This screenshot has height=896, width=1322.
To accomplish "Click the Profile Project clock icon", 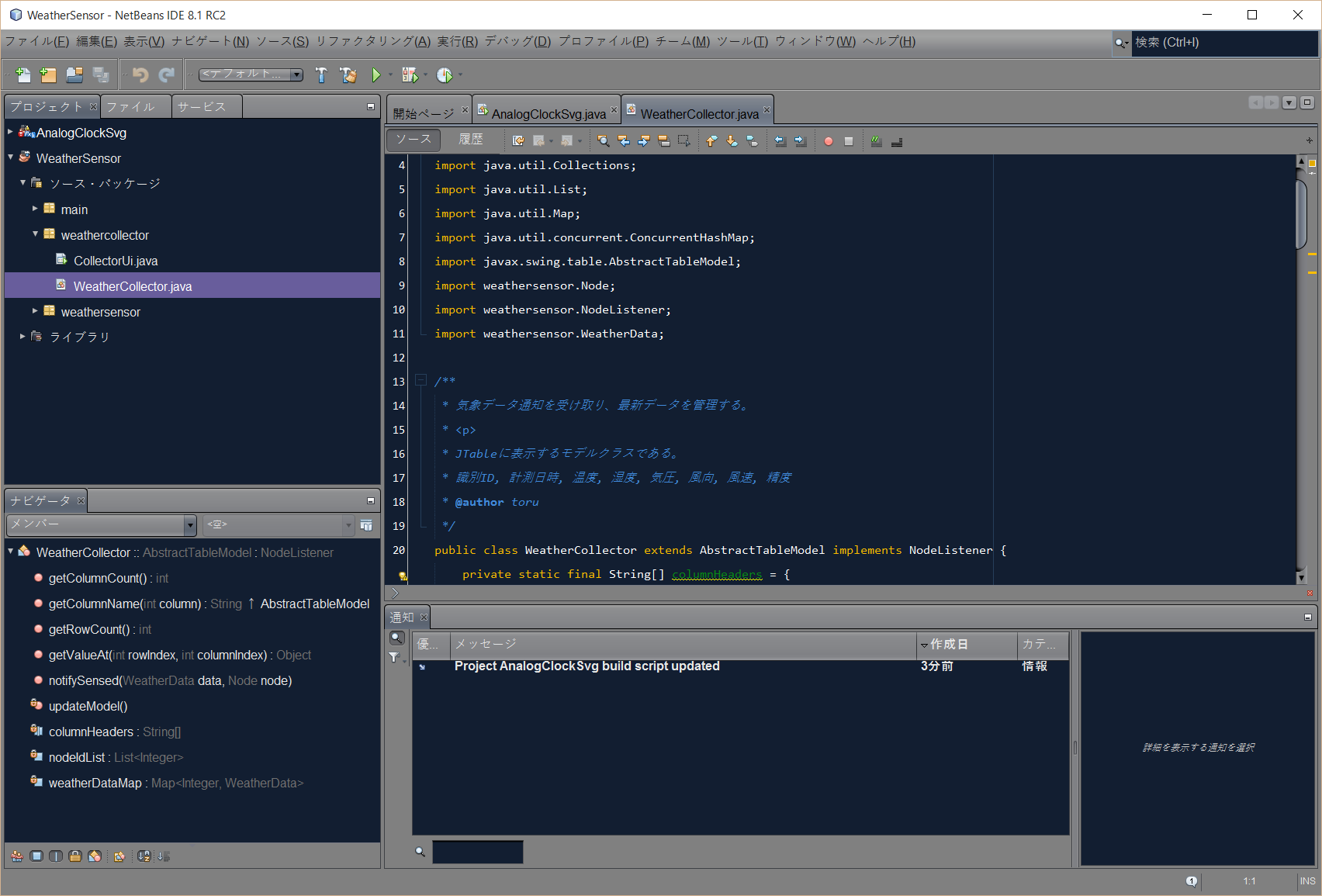I will (x=444, y=75).
